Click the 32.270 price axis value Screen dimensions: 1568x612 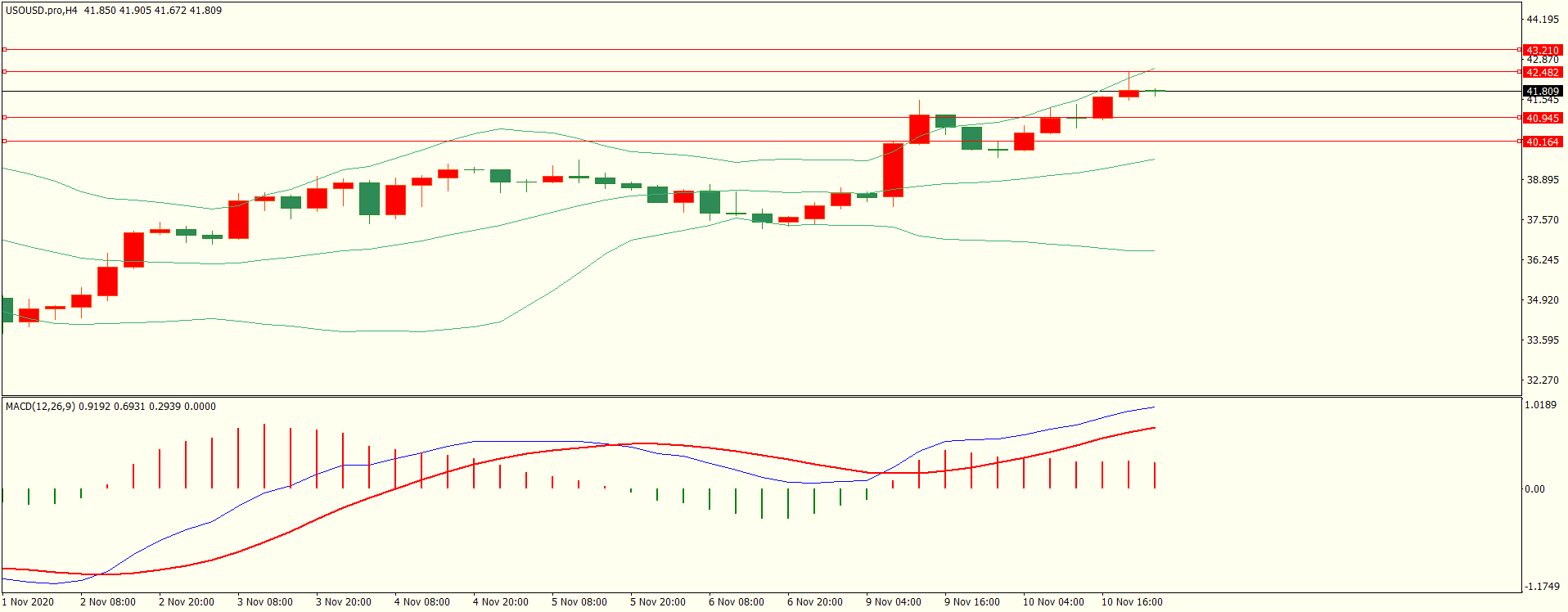tap(1543, 380)
